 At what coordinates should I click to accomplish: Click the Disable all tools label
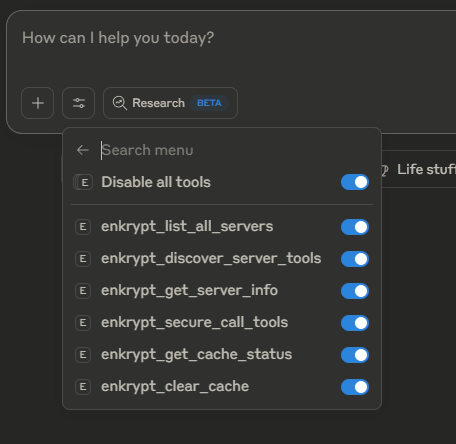tap(156, 182)
